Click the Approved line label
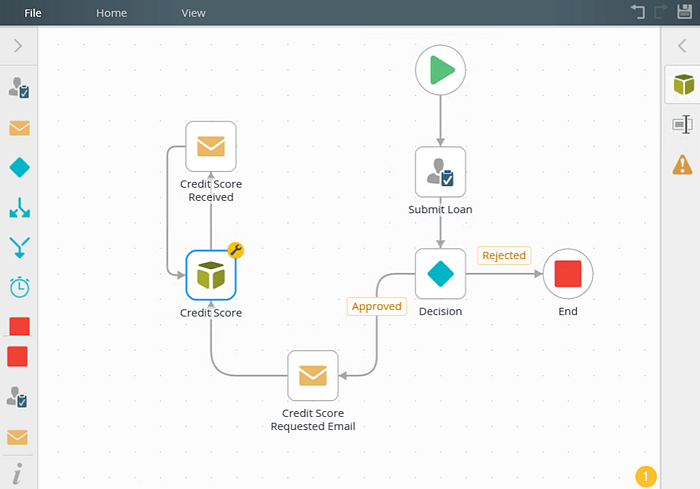Viewport: 700px width, 489px height. (376, 306)
